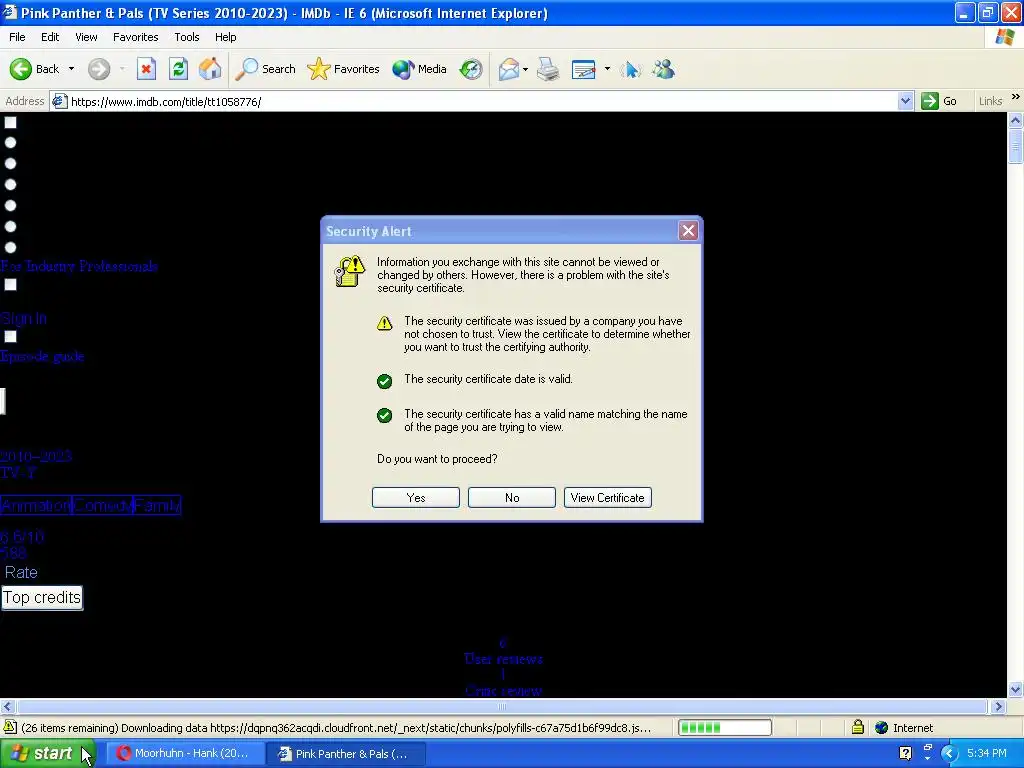
Task: Click the padlock warning icon in Security Alert
Action: point(349,271)
